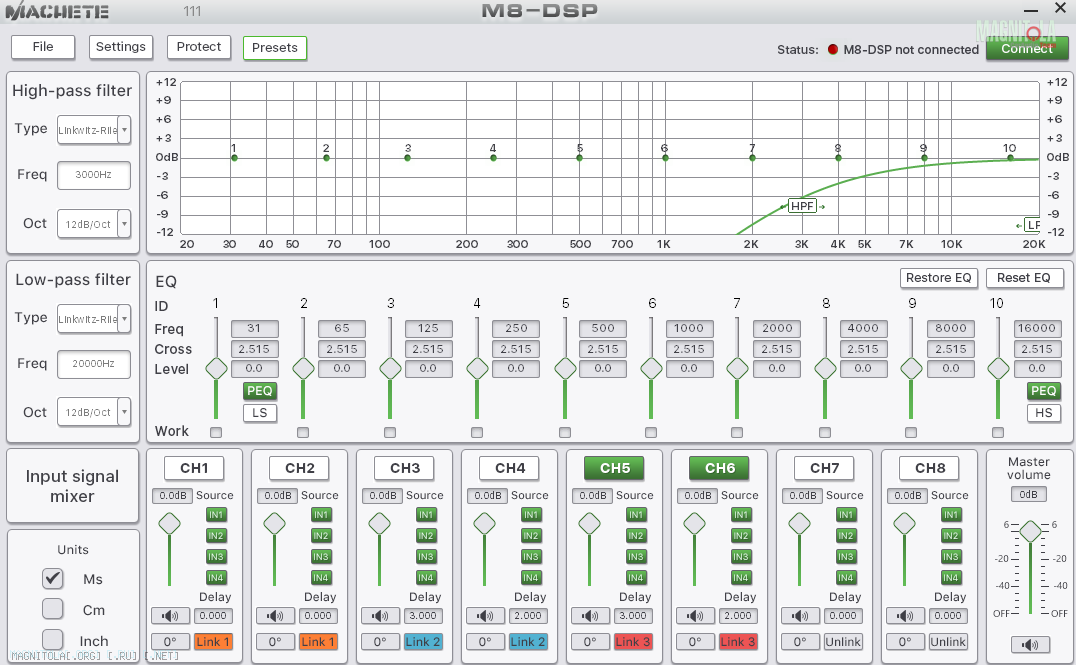The width and height of the screenshot is (1076, 665).
Task: Select Inch units checkbox
Action: pyautogui.click(x=53, y=640)
